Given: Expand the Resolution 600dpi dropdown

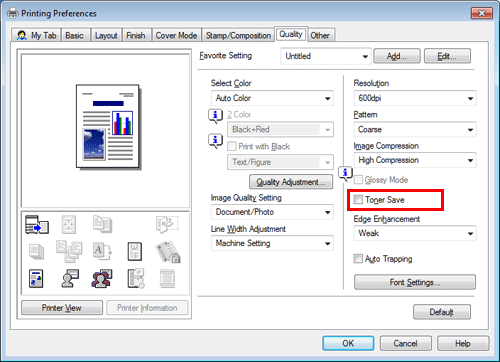Looking at the screenshot, I should pyautogui.click(x=415, y=98).
